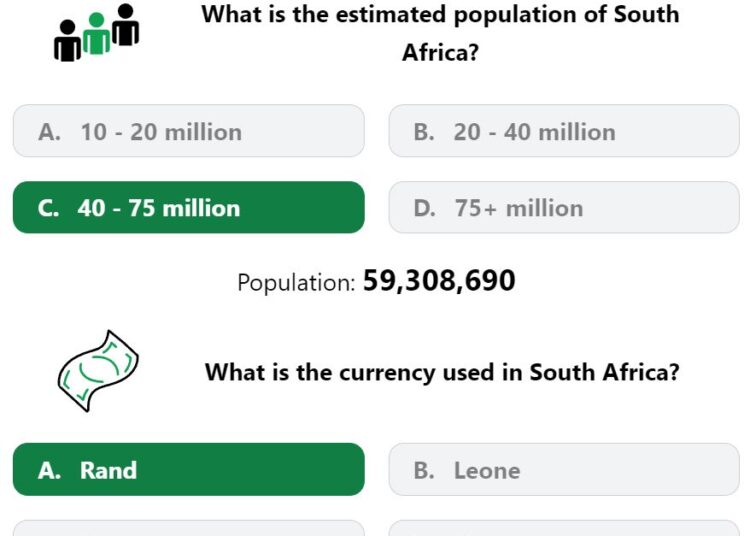The height and width of the screenshot is (536, 750).
Task: Click the Population: label text
Action: [296, 283]
